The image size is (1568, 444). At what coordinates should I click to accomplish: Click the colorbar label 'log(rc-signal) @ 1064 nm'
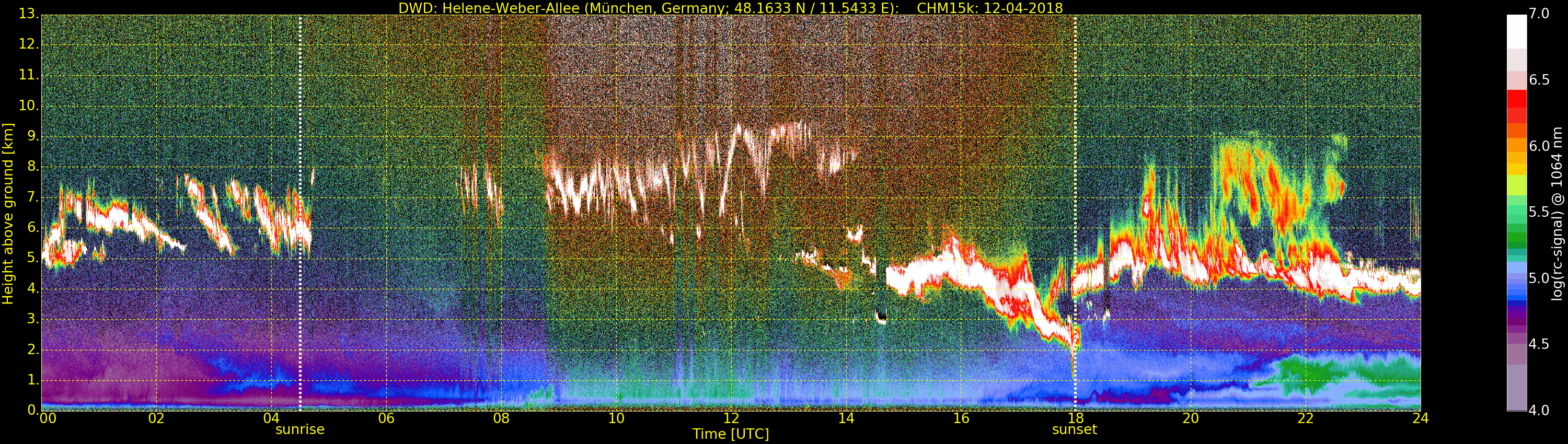pos(1558,214)
